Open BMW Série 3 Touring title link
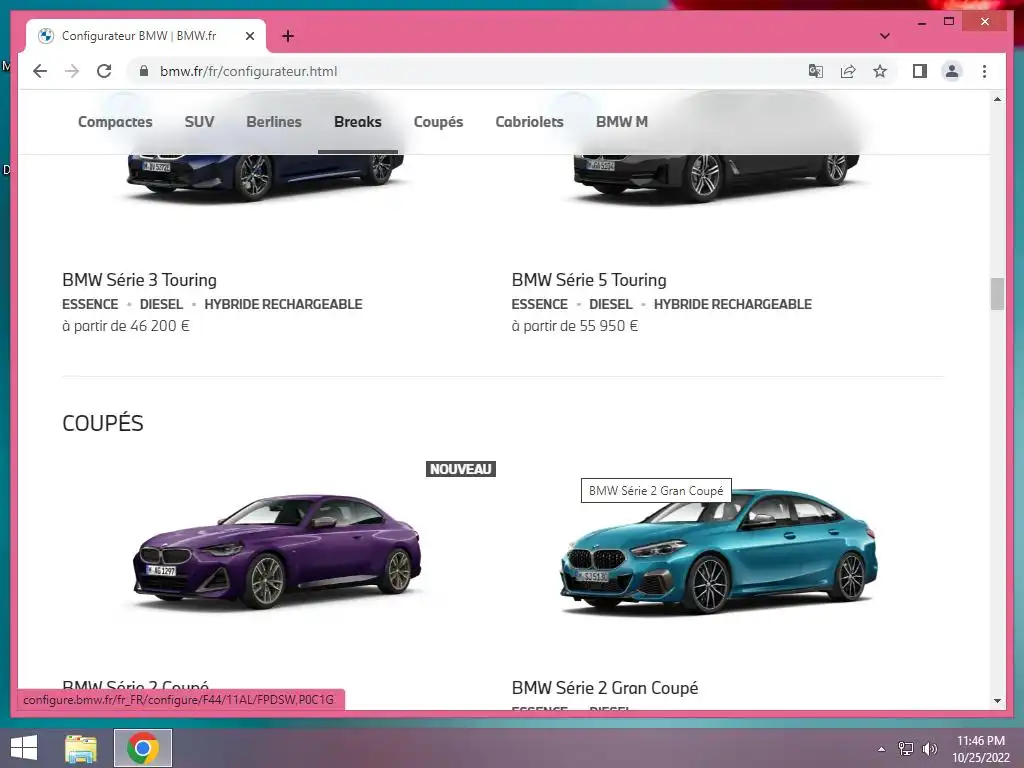This screenshot has height=768, width=1024. pyautogui.click(x=139, y=280)
